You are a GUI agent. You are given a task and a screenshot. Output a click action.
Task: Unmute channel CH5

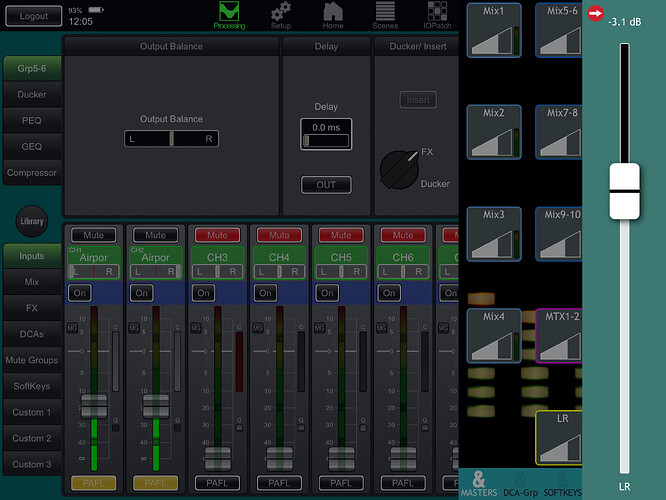tap(341, 235)
